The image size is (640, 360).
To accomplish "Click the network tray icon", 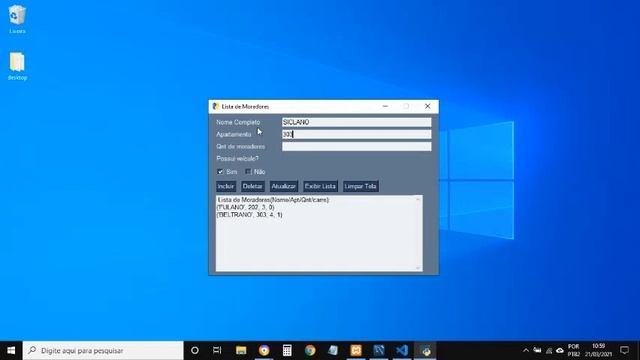I will [549, 350].
